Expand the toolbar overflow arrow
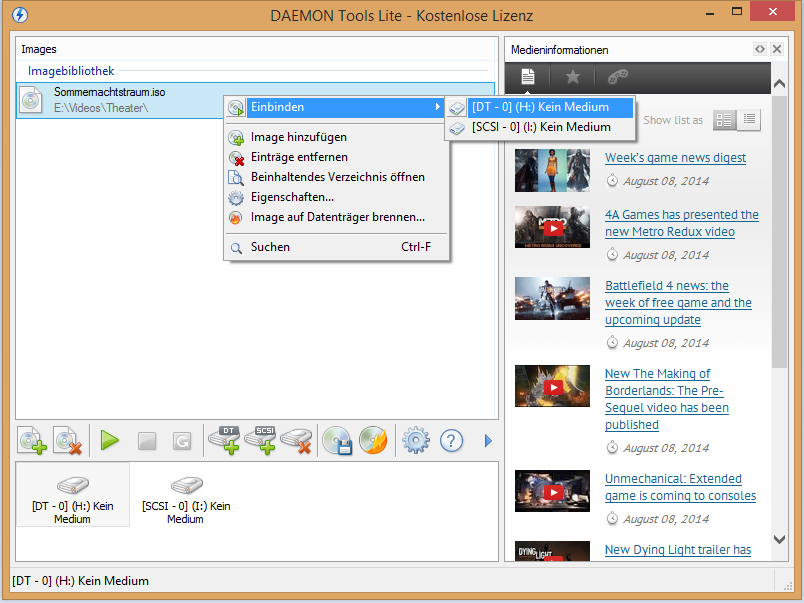Screen dimensions: 804x603 tap(488, 440)
